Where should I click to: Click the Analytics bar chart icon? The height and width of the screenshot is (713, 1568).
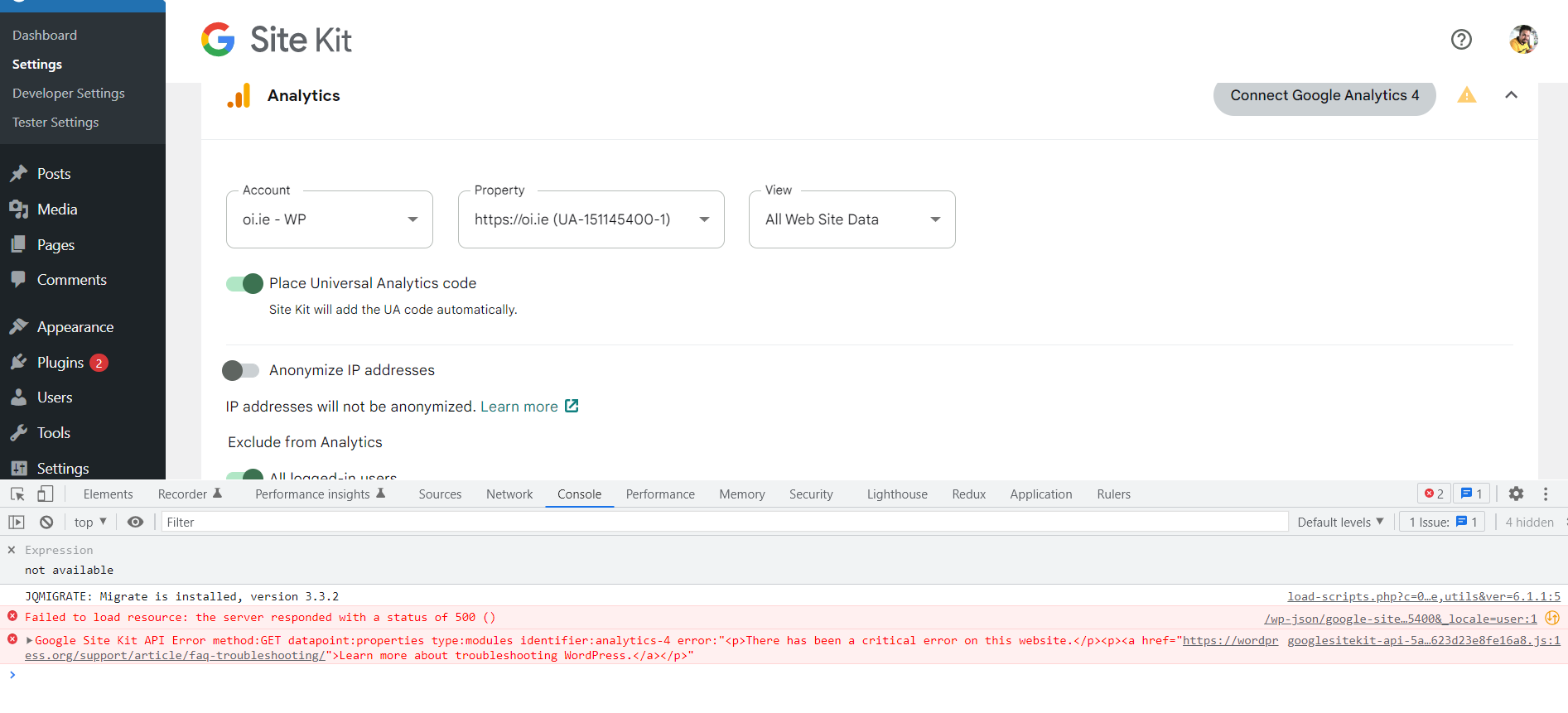(239, 96)
